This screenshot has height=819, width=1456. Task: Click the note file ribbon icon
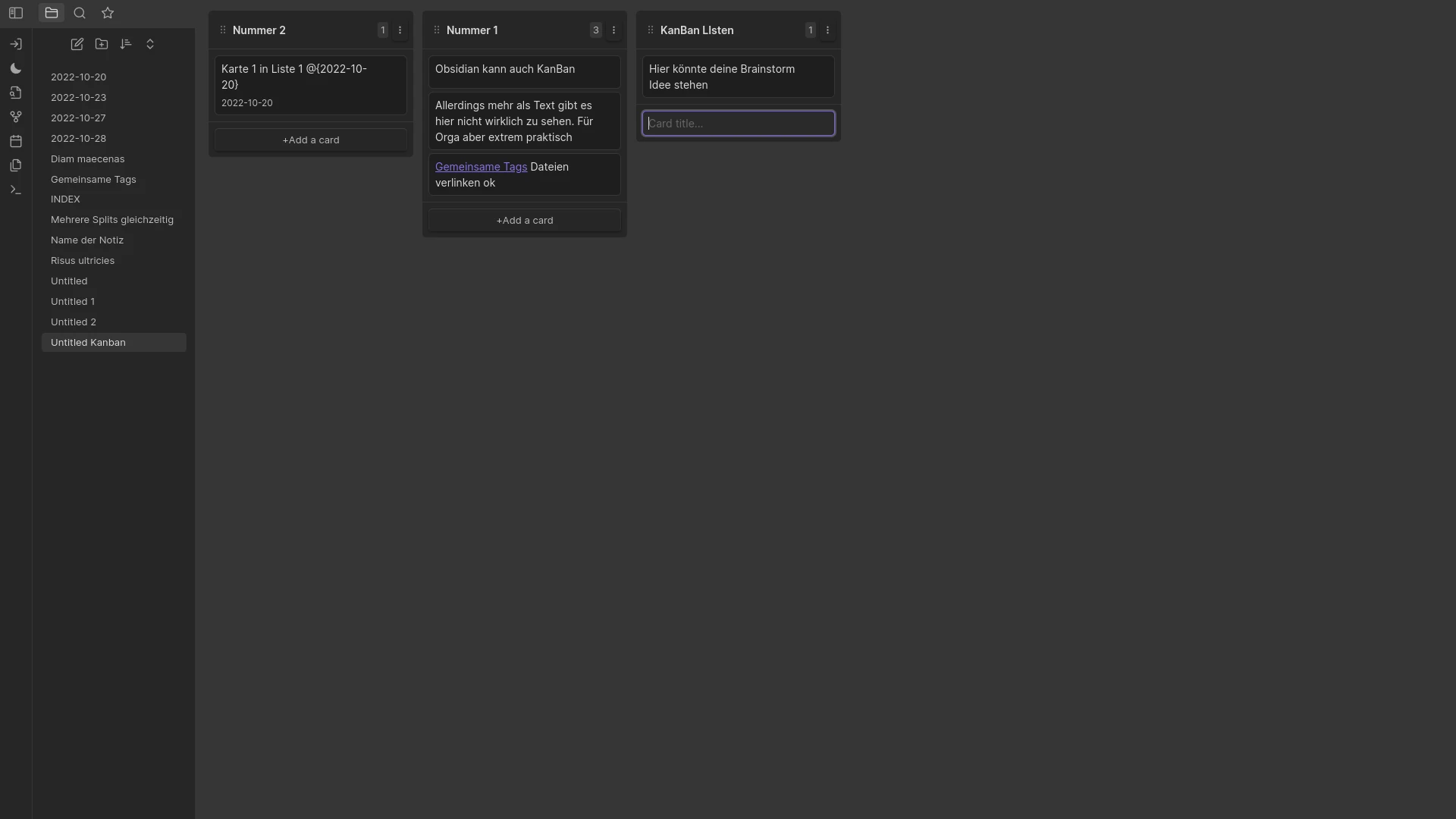16,93
